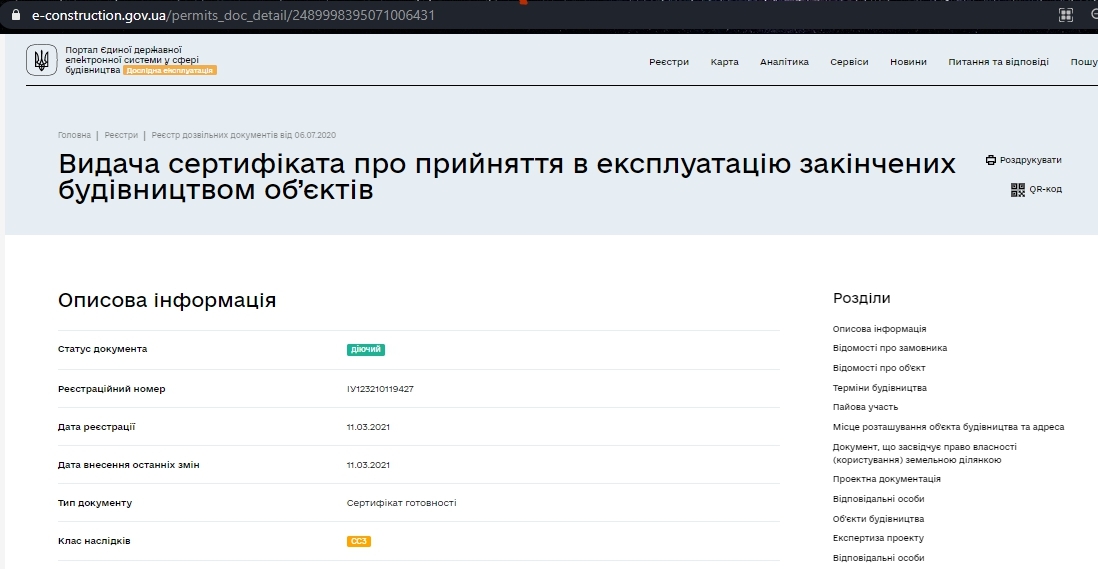1098x569 pixels.
Task: Open the Аналітика menu item
Action: (x=784, y=62)
